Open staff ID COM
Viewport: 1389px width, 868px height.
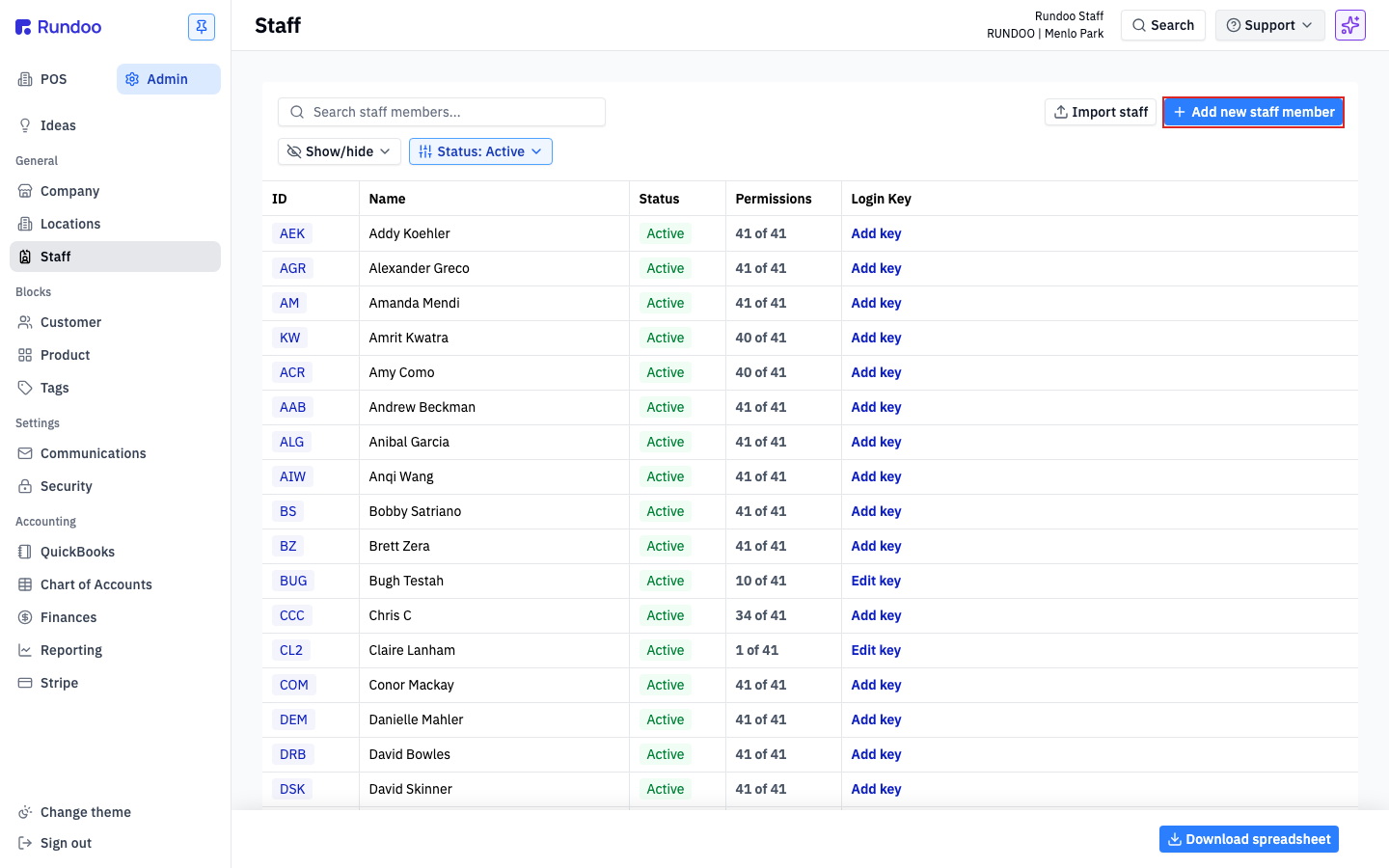294,685
